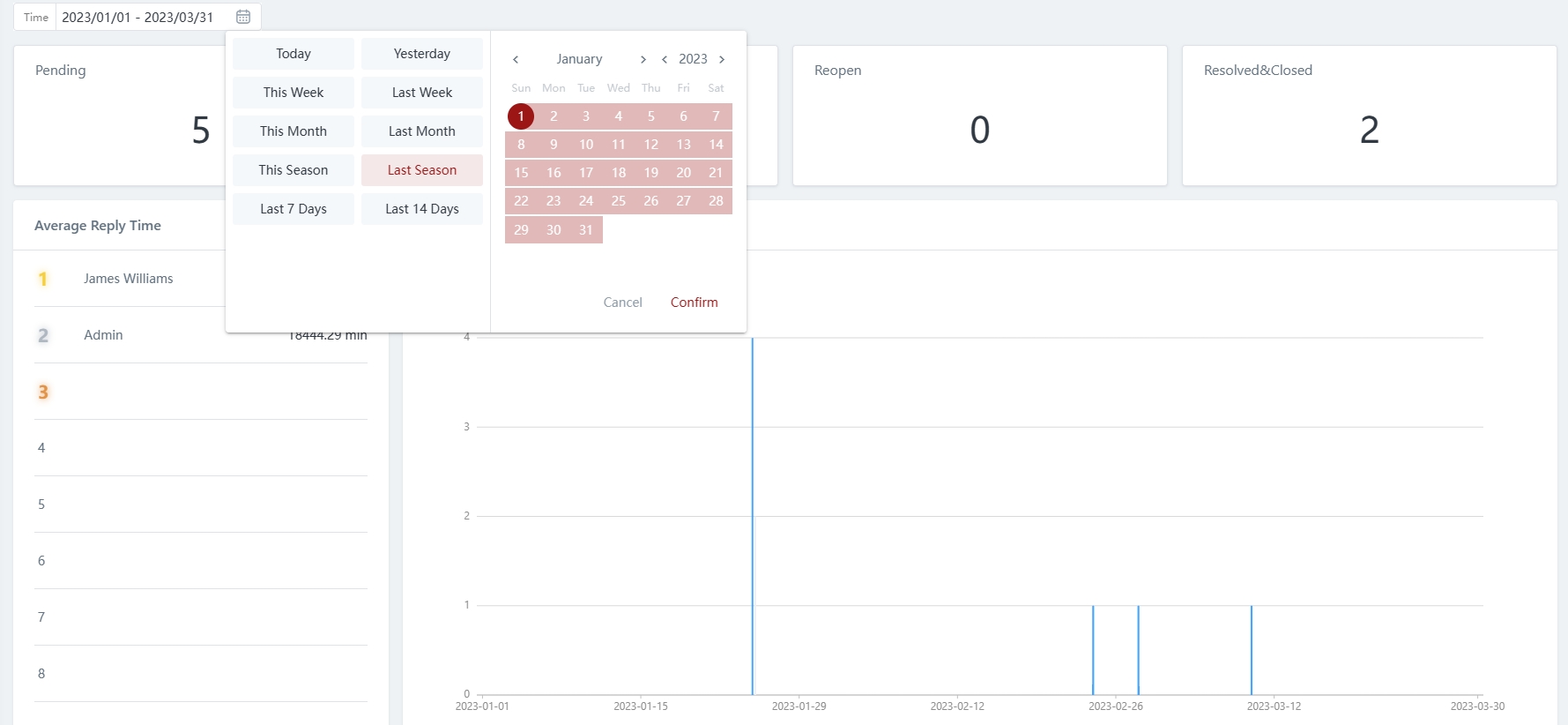The image size is (1568, 725).
Task: Pick the This Week range
Action: pos(294,93)
